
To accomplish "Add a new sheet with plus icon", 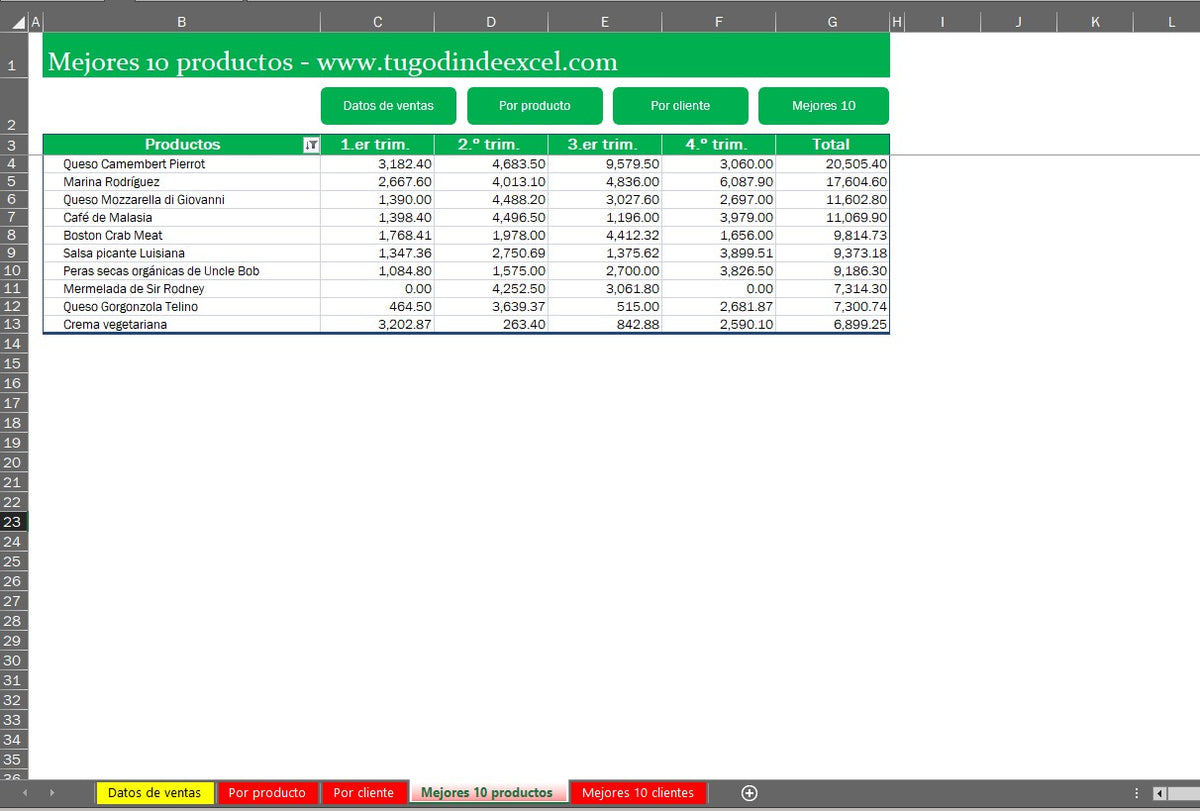I will [749, 793].
